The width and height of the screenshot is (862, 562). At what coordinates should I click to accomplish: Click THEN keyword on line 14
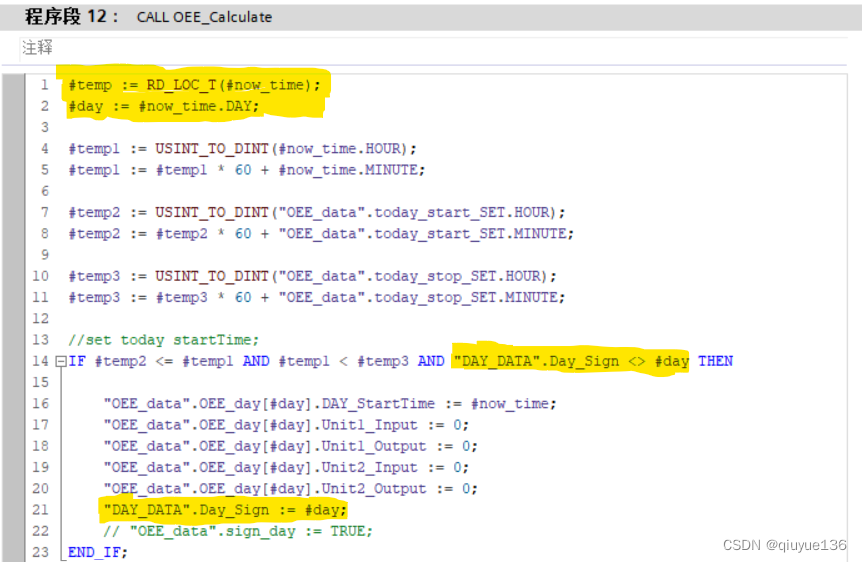(715, 361)
